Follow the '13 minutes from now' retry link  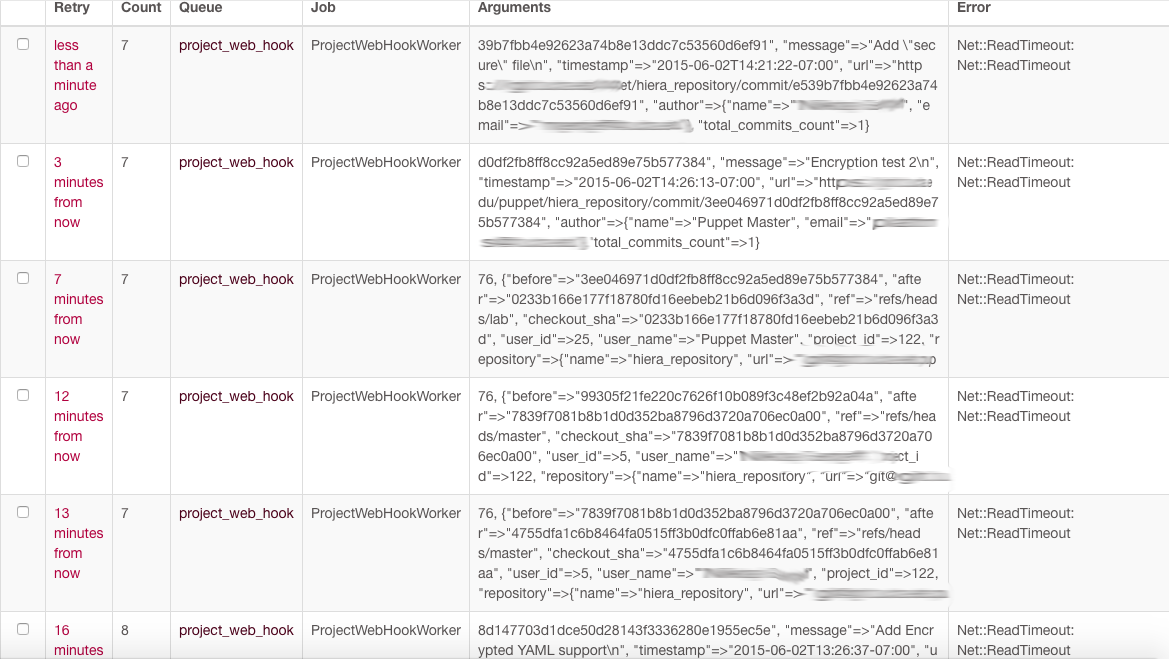tap(78, 543)
